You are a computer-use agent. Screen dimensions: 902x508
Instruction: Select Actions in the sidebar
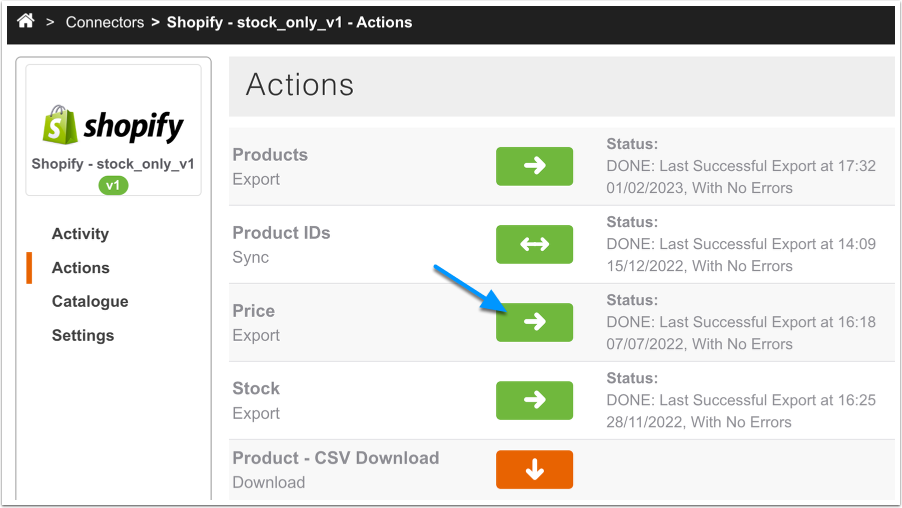click(x=80, y=268)
